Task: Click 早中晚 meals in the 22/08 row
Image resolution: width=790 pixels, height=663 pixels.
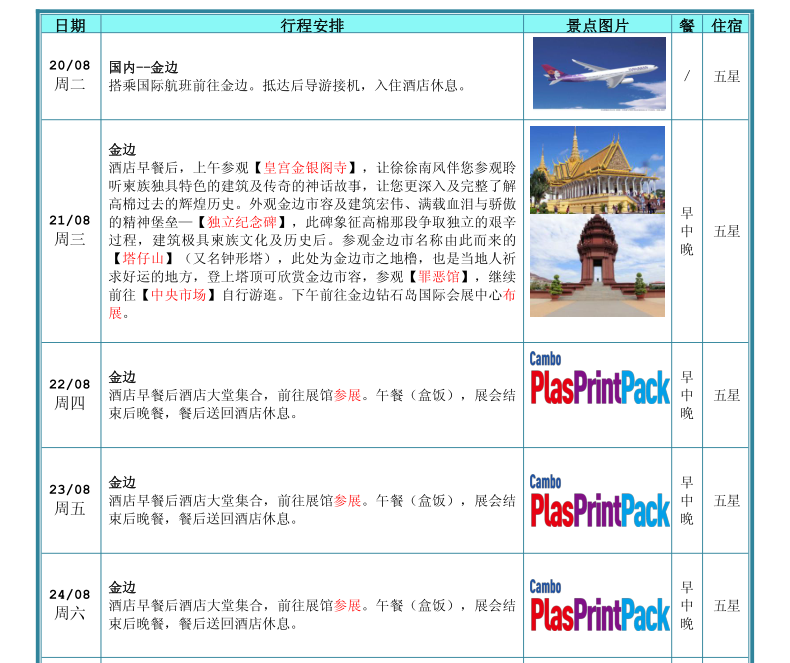Action: coord(687,395)
